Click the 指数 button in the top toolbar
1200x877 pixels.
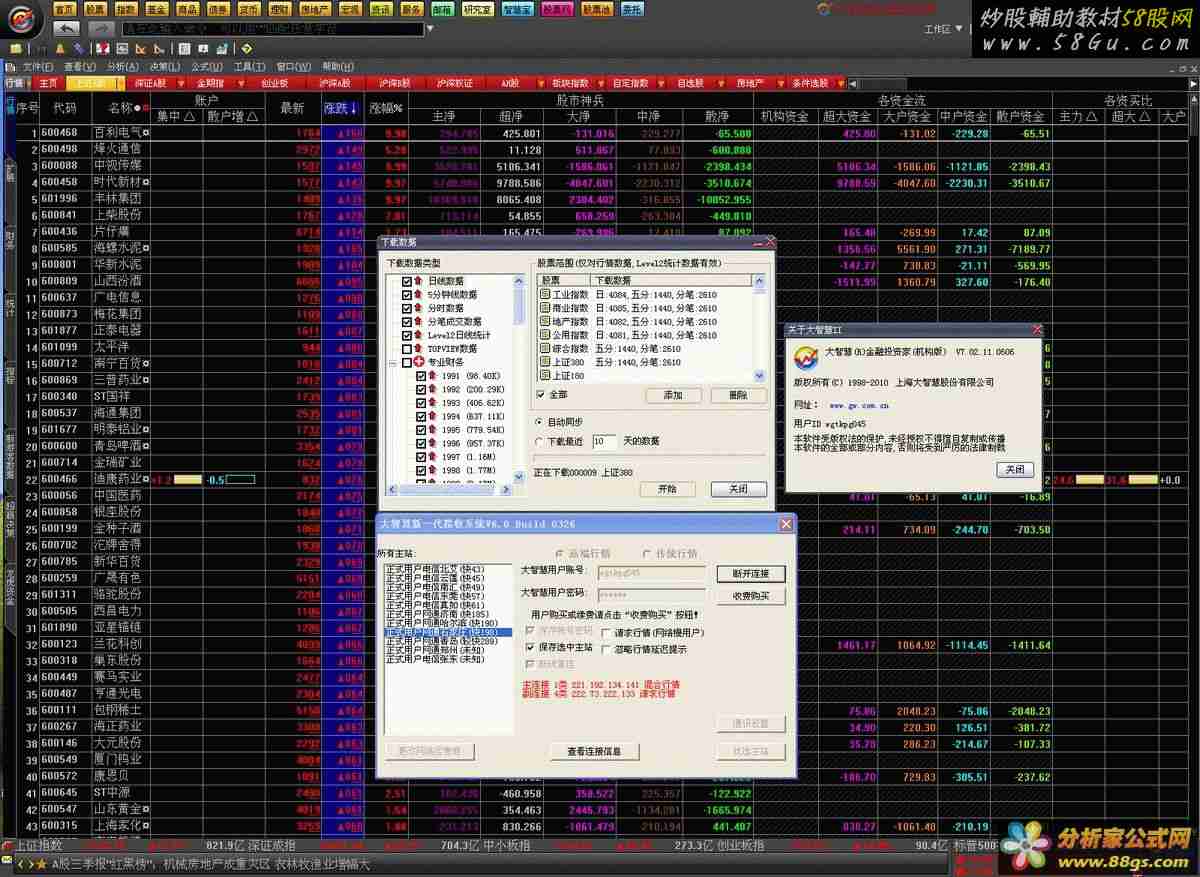coord(126,8)
